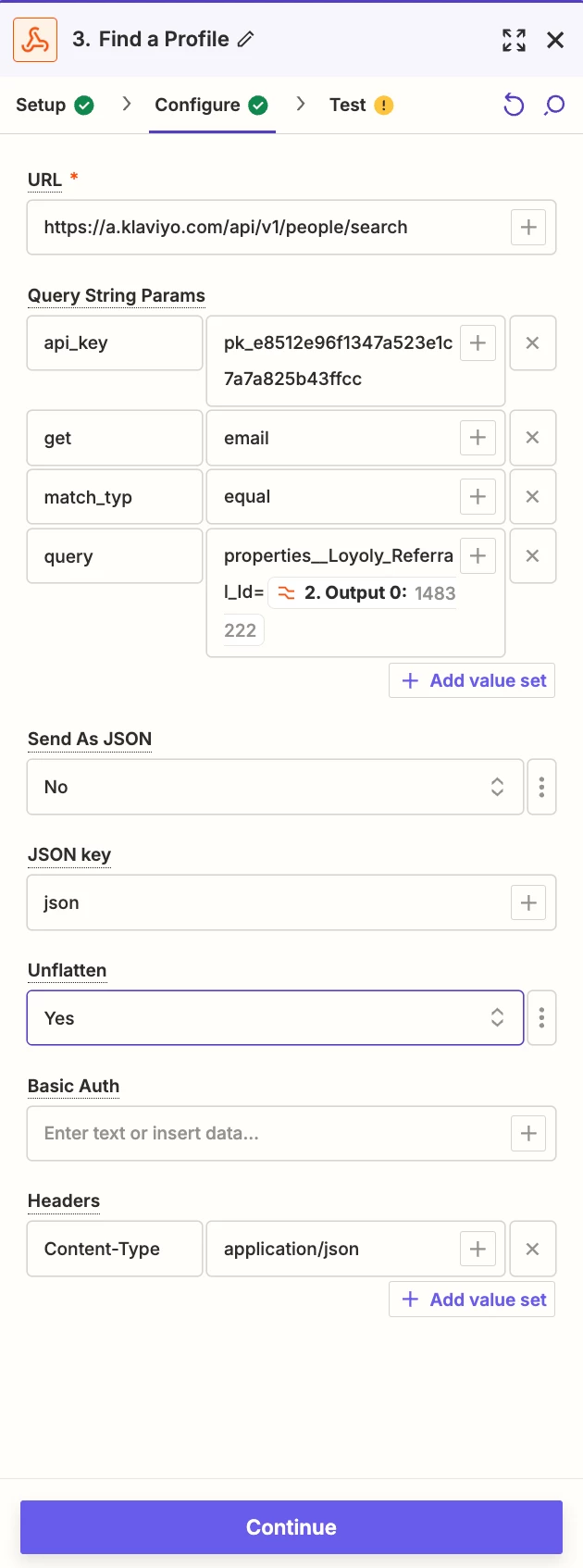The height and width of the screenshot is (1568, 583).
Task: Remove the api_key query param row
Action: pyautogui.click(x=532, y=342)
